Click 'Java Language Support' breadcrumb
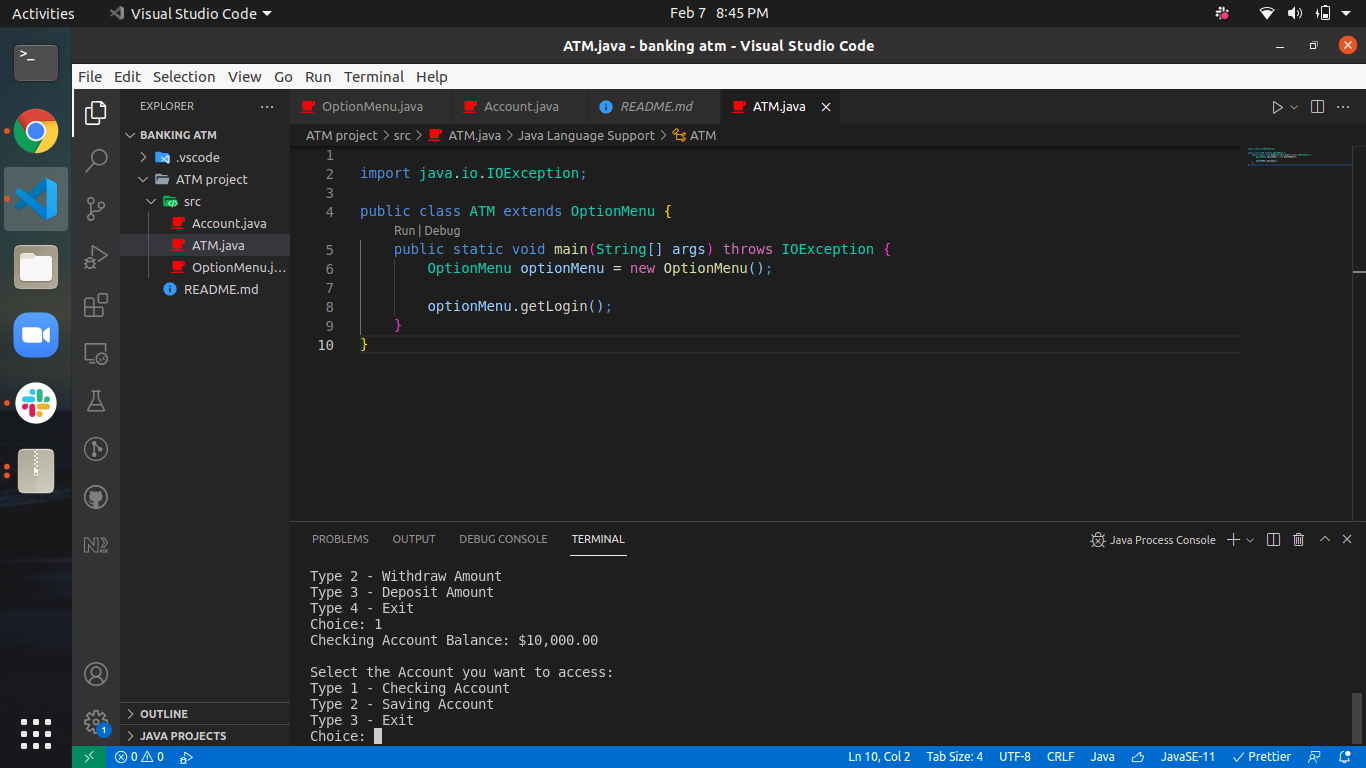Screen dimensions: 1366x768 coord(586,135)
